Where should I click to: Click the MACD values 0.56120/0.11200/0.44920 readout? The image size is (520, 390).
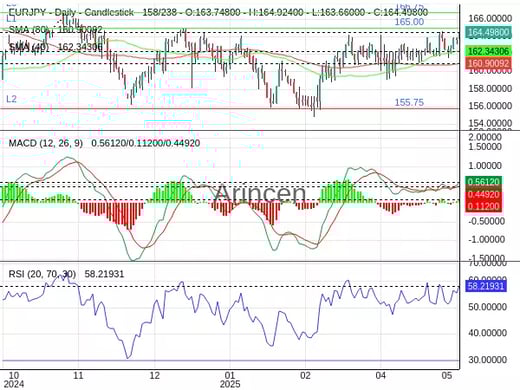pos(146,143)
